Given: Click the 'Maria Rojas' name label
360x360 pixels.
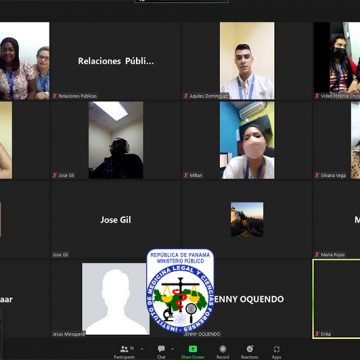Looking at the screenshot, I should 333,255.
